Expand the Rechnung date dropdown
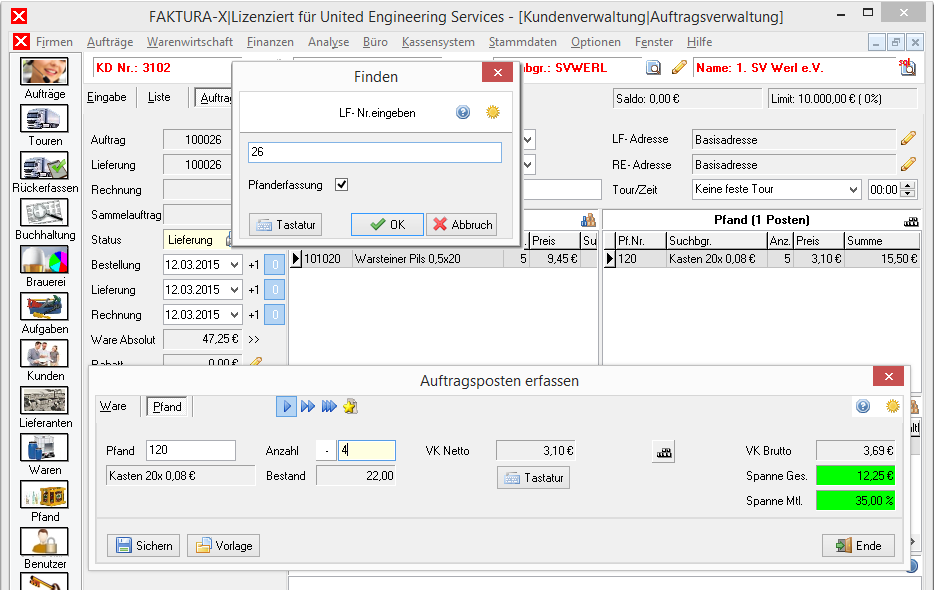The image size is (934, 590). 235,315
